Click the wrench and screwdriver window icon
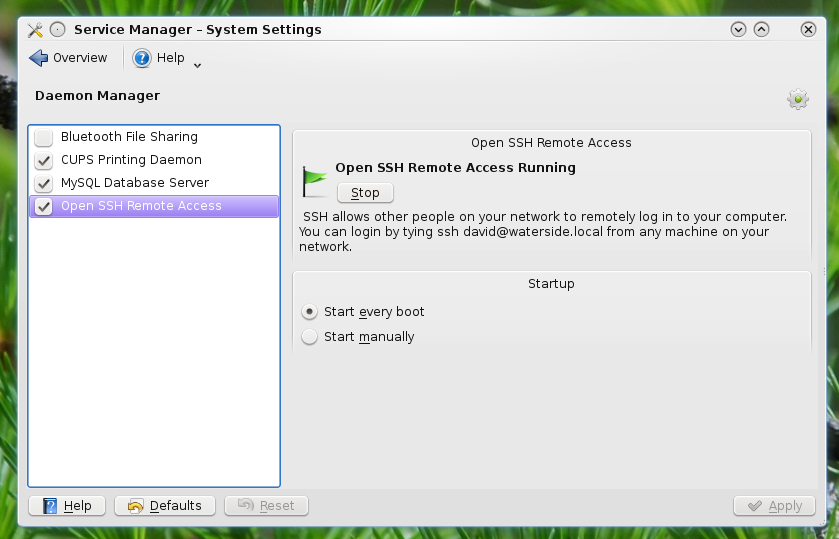The image size is (839, 539). tap(35, 29)
